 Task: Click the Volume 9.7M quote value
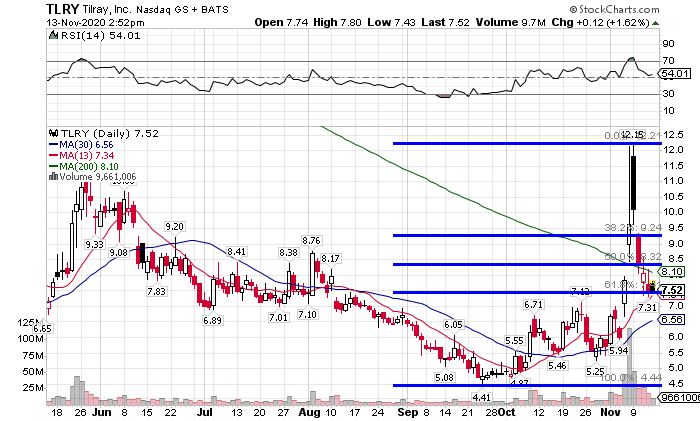(511, 22)
